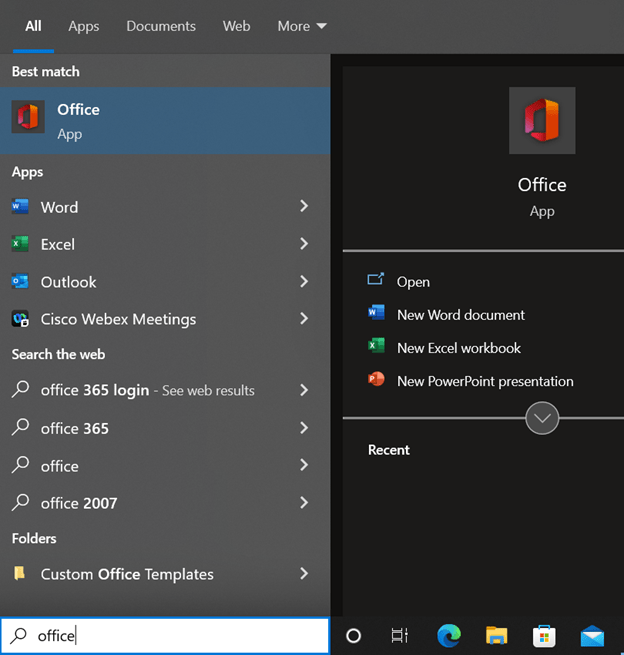Click the Word icon beside New Word document

[x=376, y=312]
